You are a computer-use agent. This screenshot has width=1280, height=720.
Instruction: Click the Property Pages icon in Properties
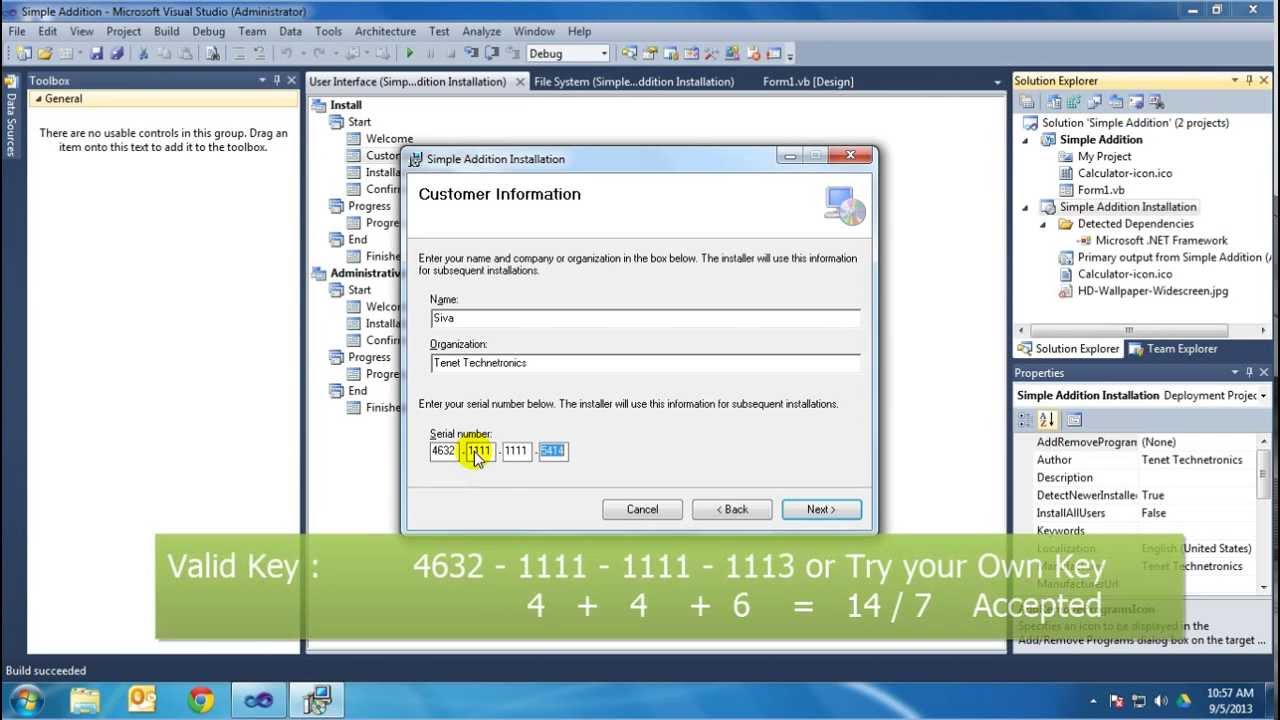[x=1074, y=420]
